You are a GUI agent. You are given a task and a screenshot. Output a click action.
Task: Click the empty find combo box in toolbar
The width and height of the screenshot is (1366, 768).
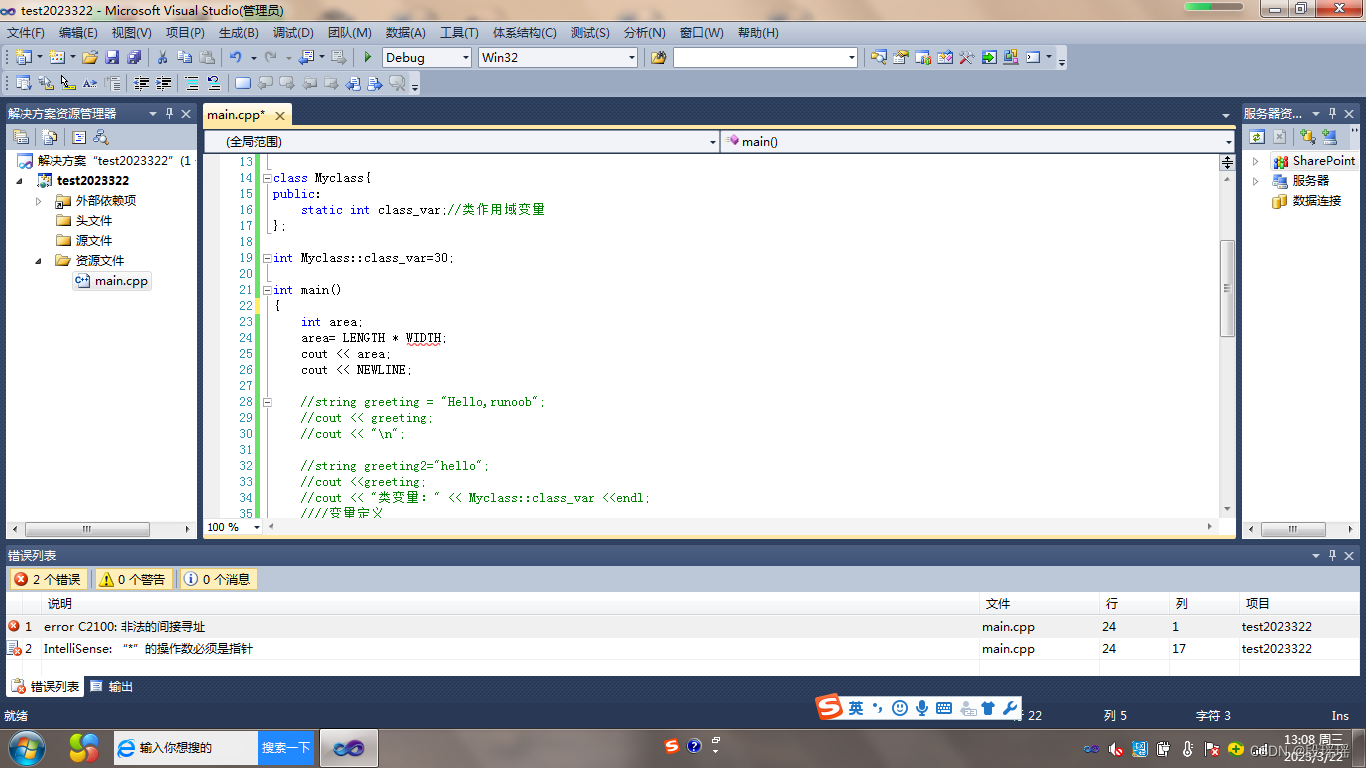click(x=766, y=58)
